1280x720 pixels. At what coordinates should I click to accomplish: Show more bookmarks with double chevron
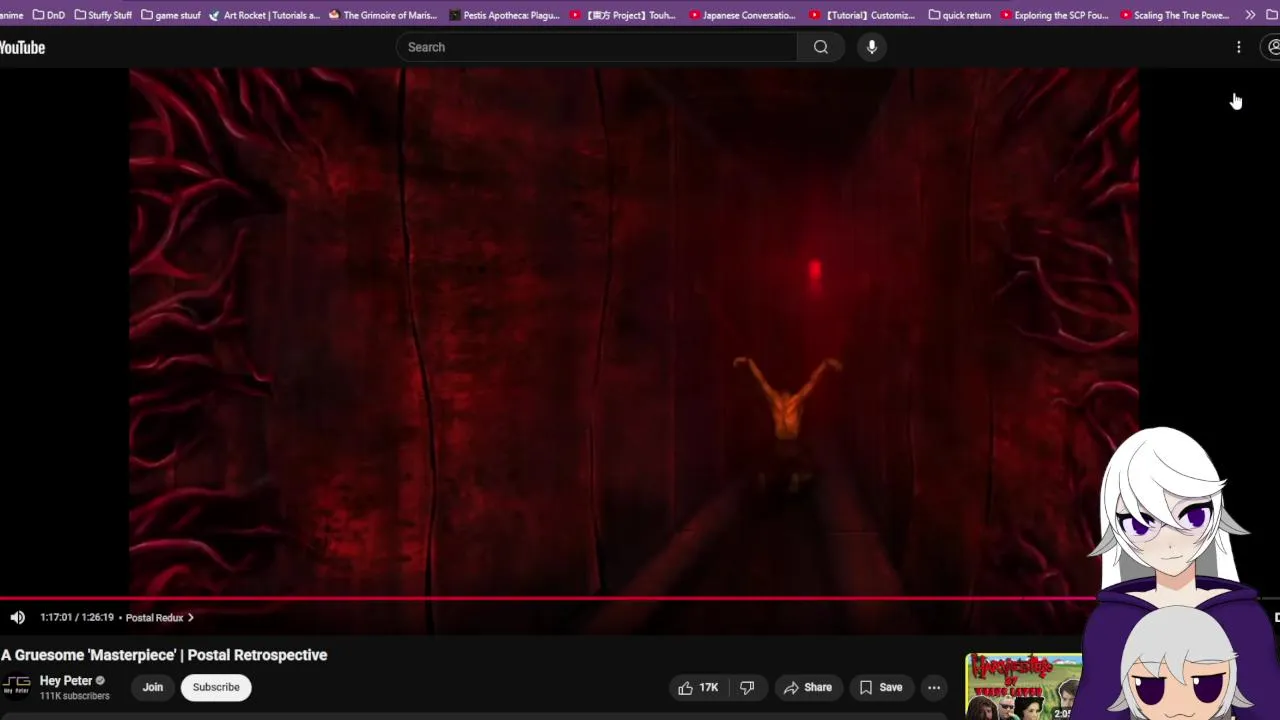point(1250,15)
